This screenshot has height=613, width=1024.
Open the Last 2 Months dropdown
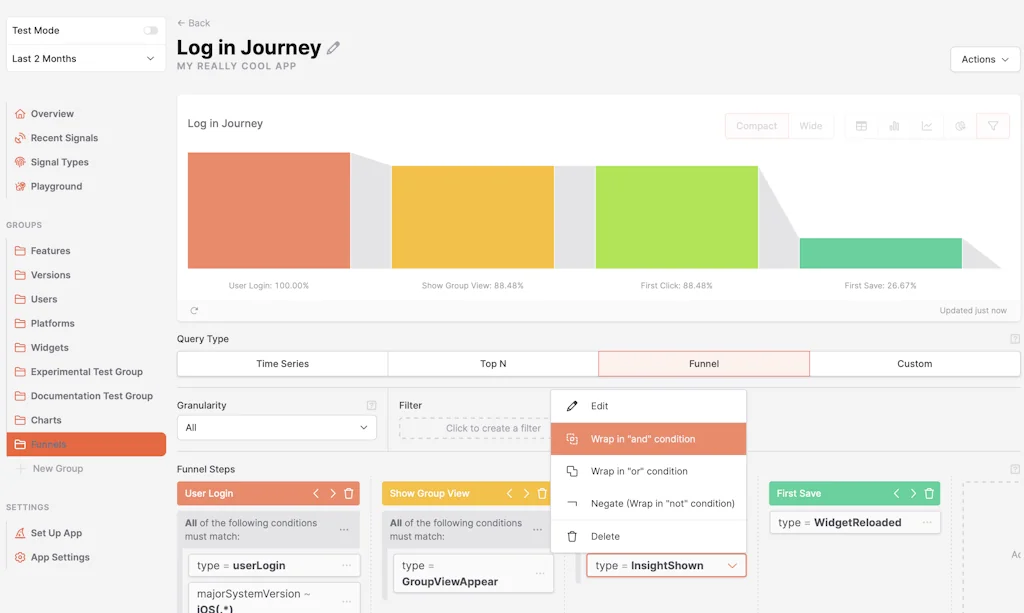[x=84, y=59]
